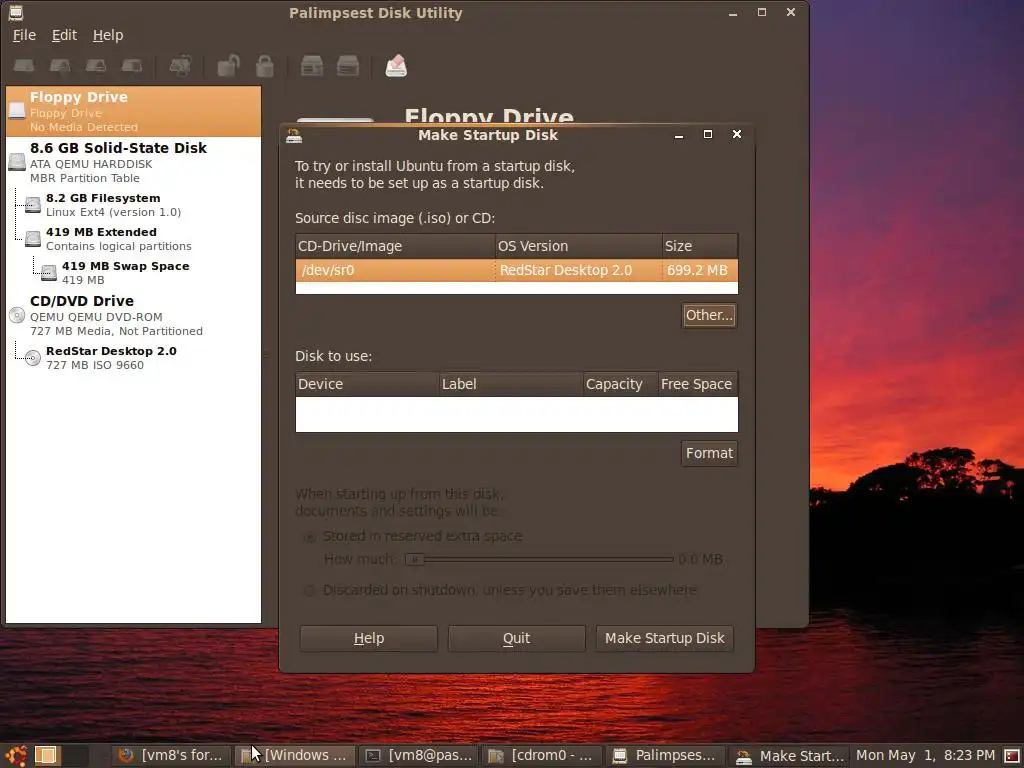Click the open padlock unlock toolbar icon
Screen dimensions: 1024x768
click(x=229, y=66)
